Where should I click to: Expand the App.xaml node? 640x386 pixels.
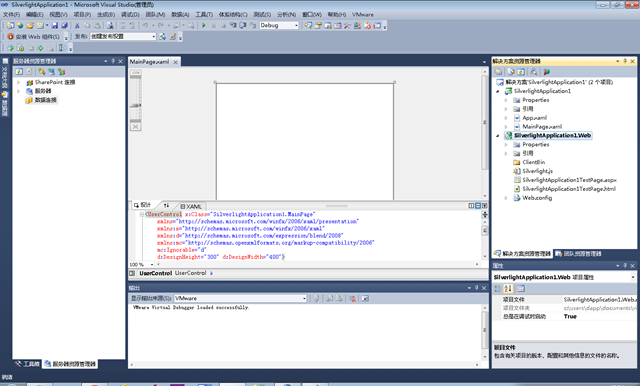(x=506, y=118)
